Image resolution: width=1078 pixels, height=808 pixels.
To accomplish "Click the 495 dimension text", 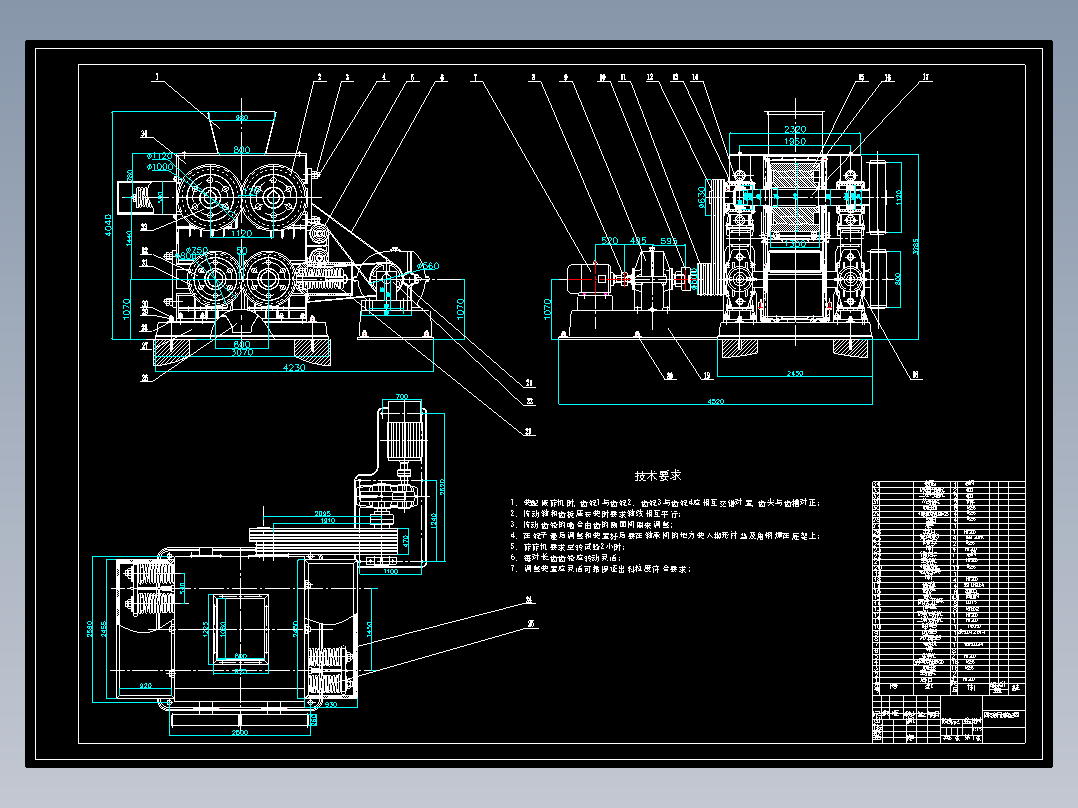I will [638, 241].
